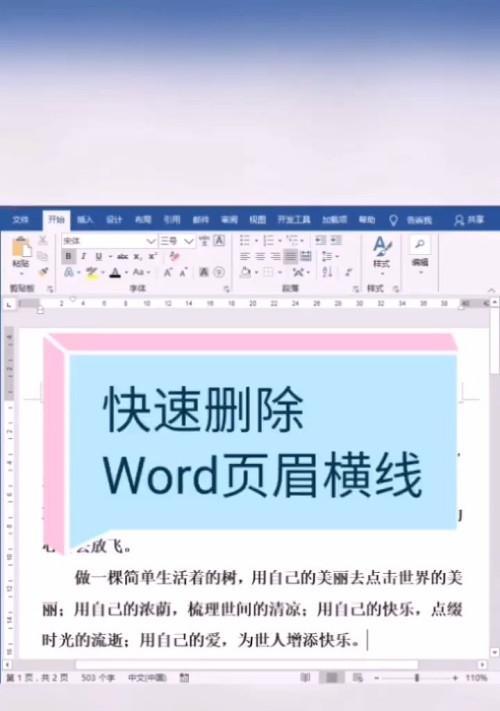Open the Change Case Aa menu
Screen dimensions: 500x711
[139, 273]
